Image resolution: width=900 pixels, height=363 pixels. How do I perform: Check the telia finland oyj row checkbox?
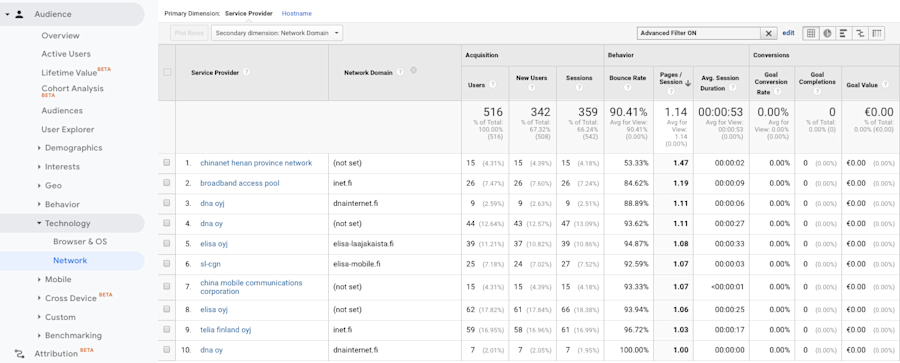point(166,330)
